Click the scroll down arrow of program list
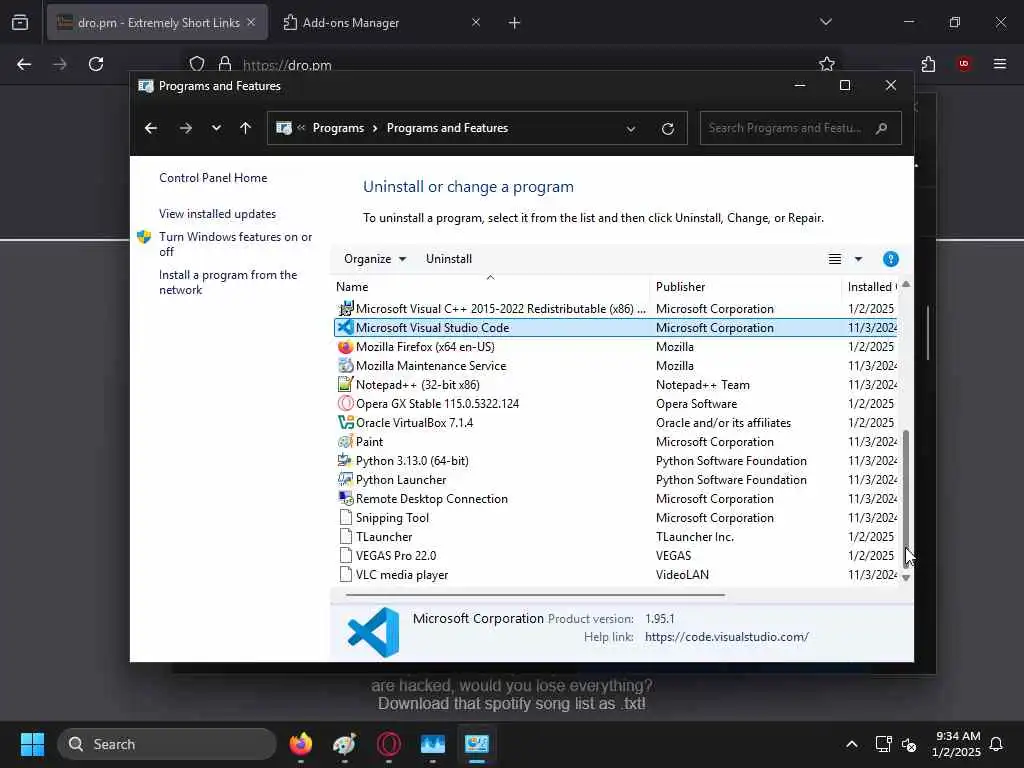1024x768 pixels. coord(906,577)
